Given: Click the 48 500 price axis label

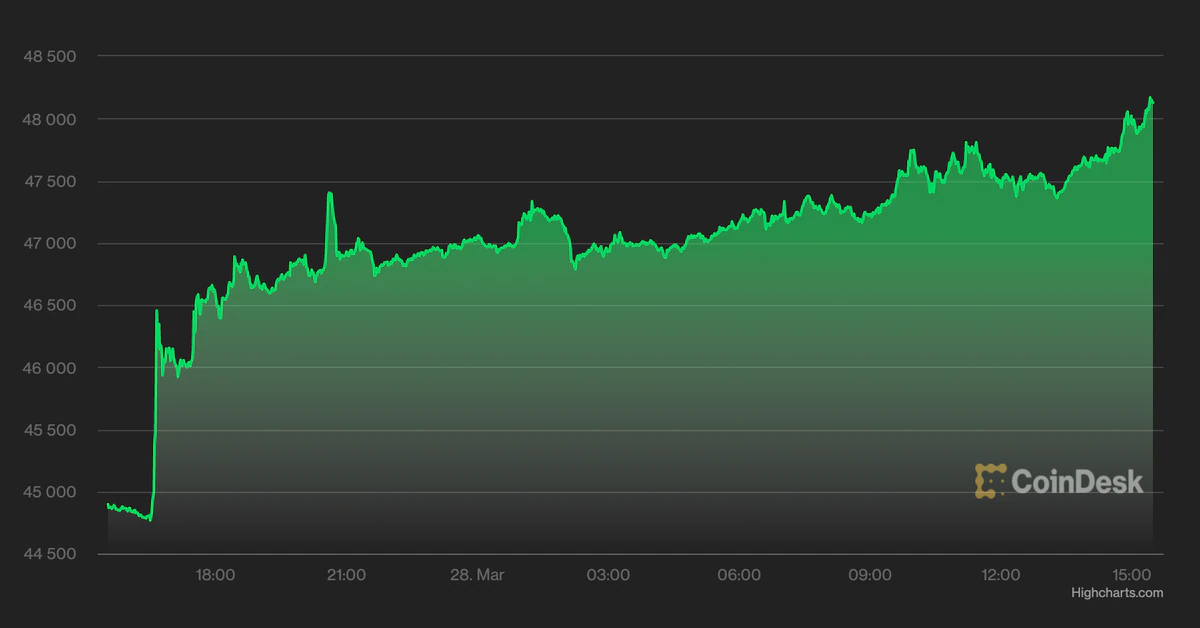Looking at the screenshot, I should 50,57.
